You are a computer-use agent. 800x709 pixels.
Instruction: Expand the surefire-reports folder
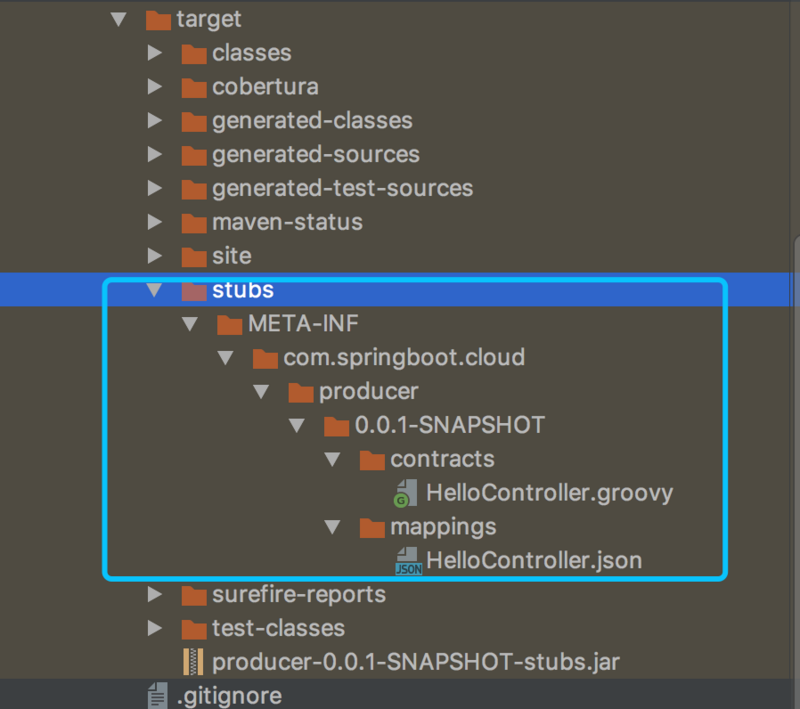tap(155, 594)
